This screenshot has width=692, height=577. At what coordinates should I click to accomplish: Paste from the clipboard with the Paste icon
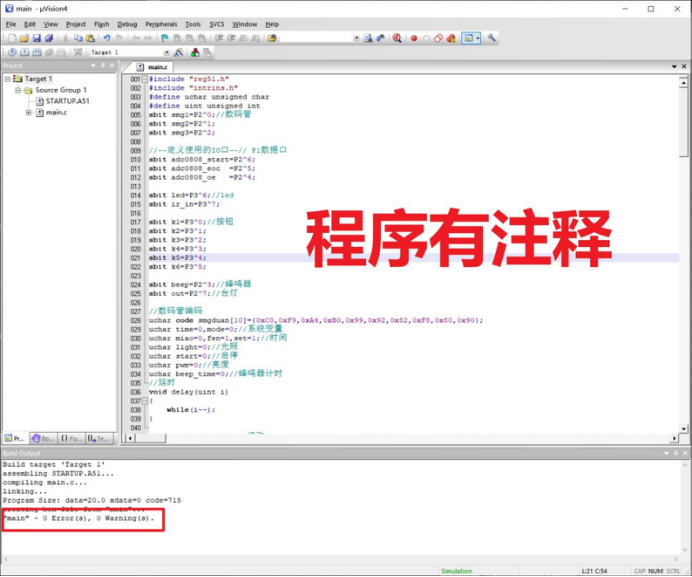click(90, 38)
